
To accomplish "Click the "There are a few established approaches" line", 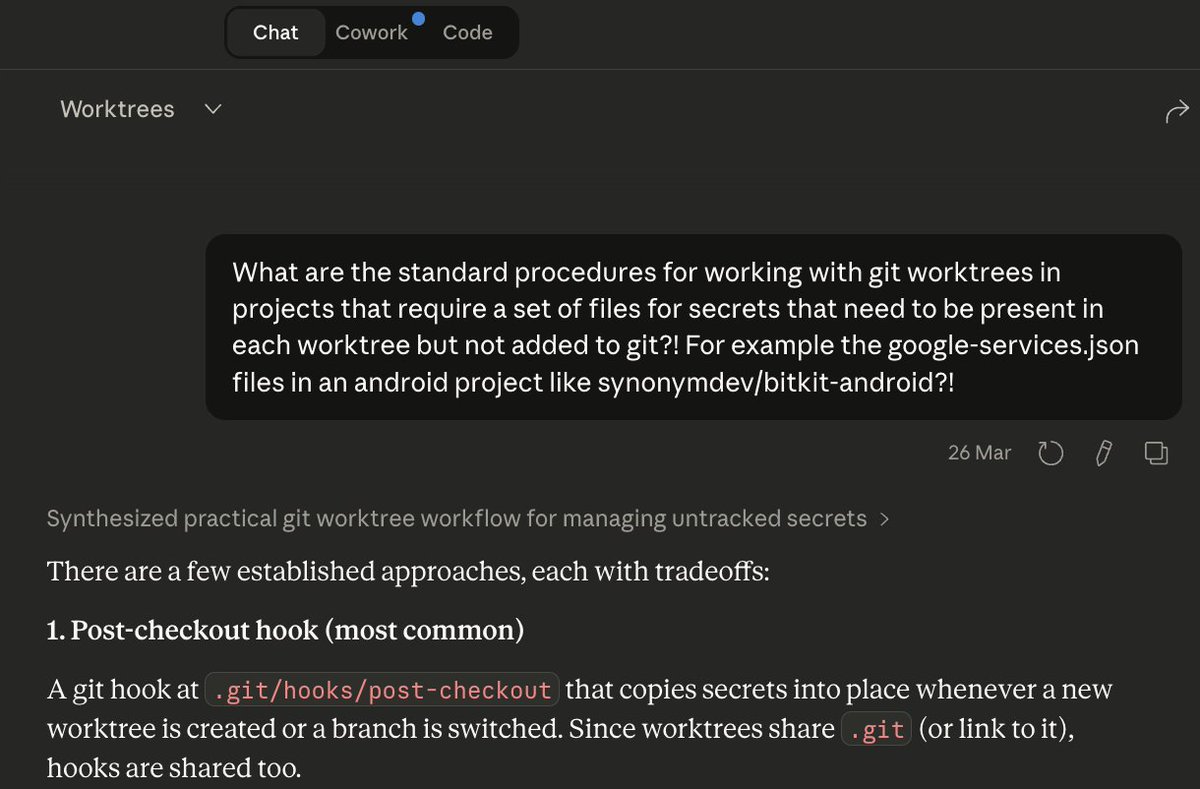I will (407, 574).
